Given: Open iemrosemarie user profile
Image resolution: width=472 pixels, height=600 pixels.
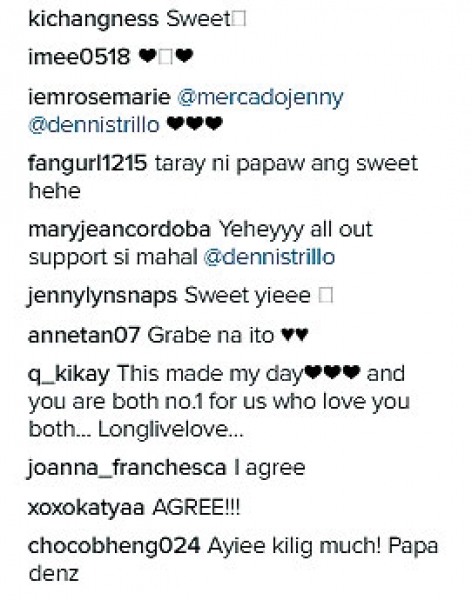Looking at the screenshot, I should pyautogui.click(x=99, y=97).
